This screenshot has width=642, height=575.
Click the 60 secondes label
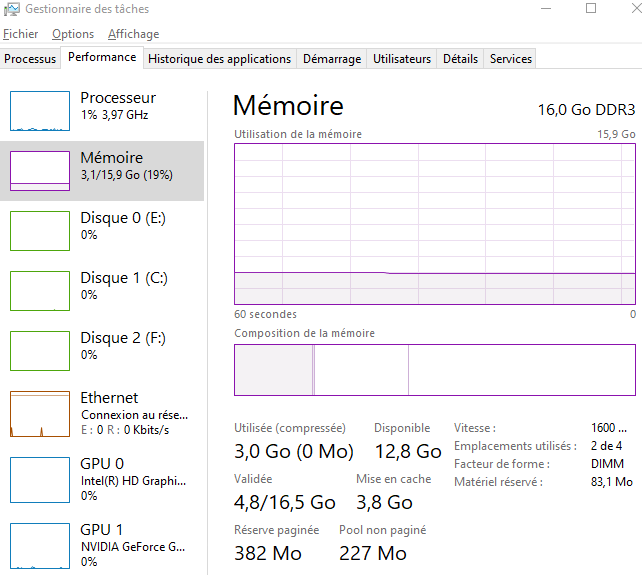click(x=265, y=315)
